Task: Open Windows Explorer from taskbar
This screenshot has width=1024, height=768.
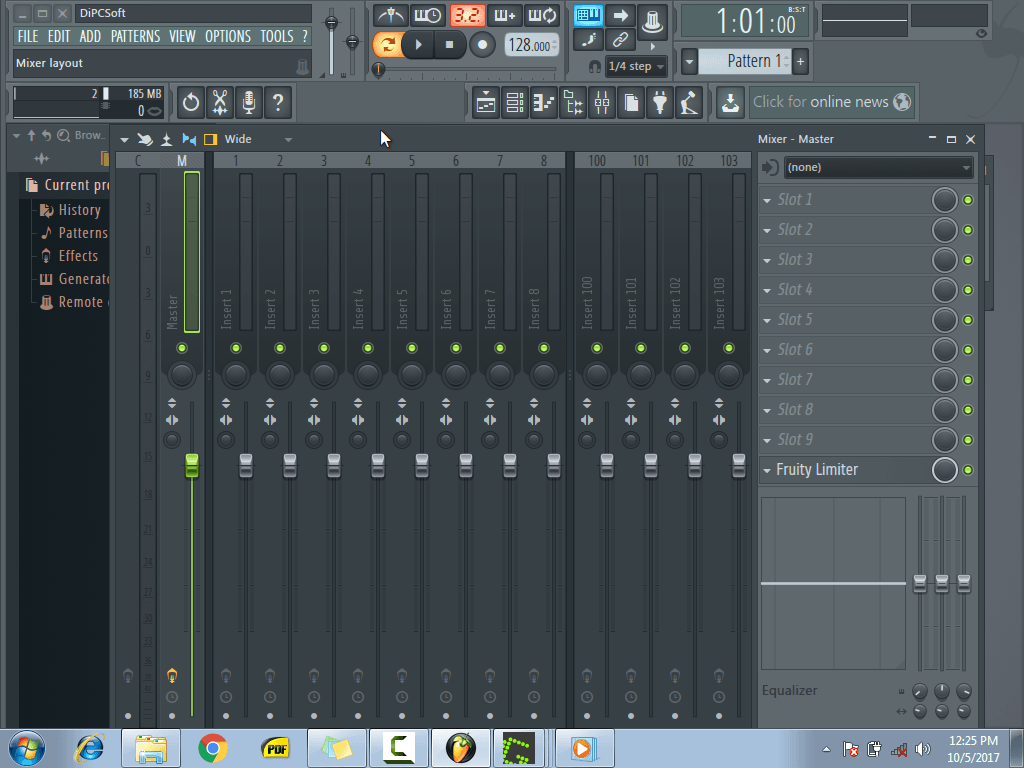Action: pyautogui.click(x=151, y=748)
